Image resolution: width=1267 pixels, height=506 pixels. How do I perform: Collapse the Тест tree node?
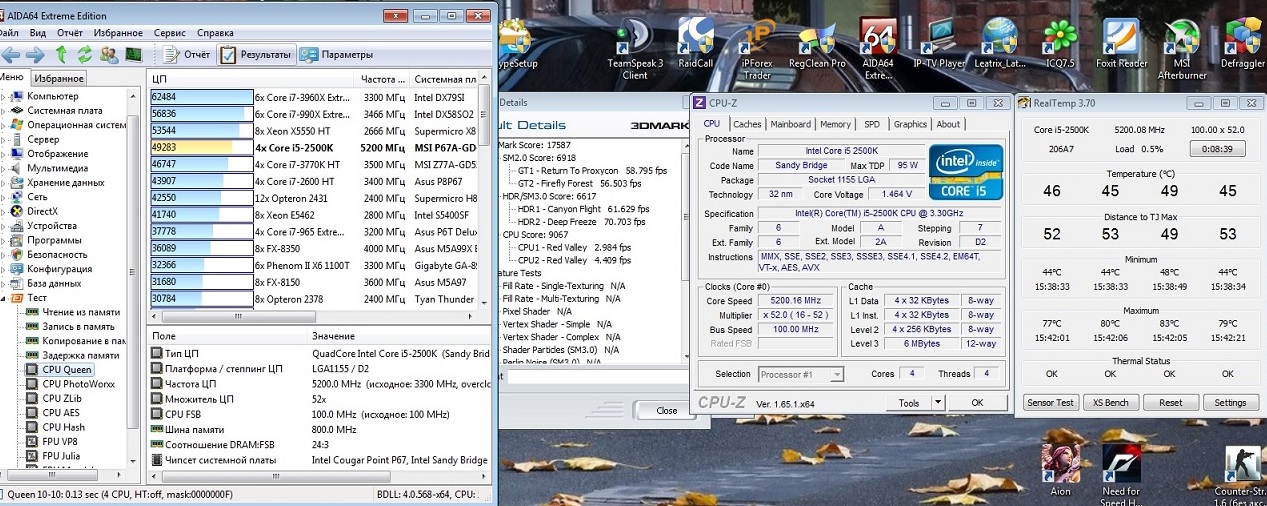pos(4,298)
